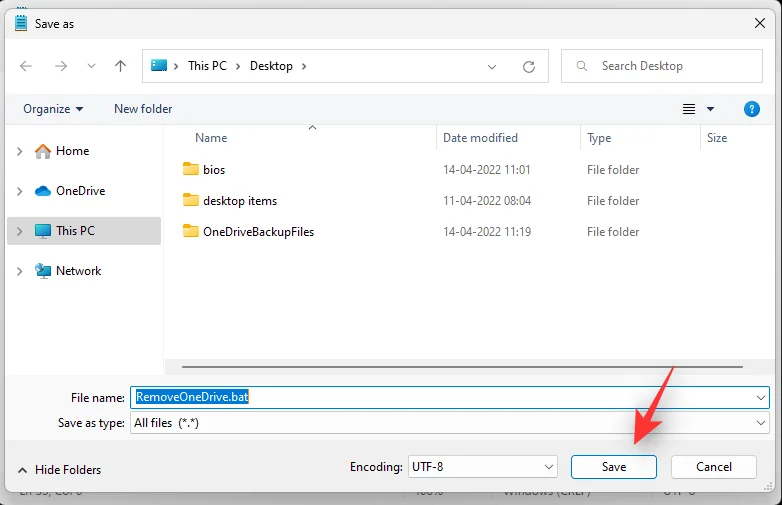Expand the This PC tree node
This screenshot has height=505, width=782.
[19, 231]
